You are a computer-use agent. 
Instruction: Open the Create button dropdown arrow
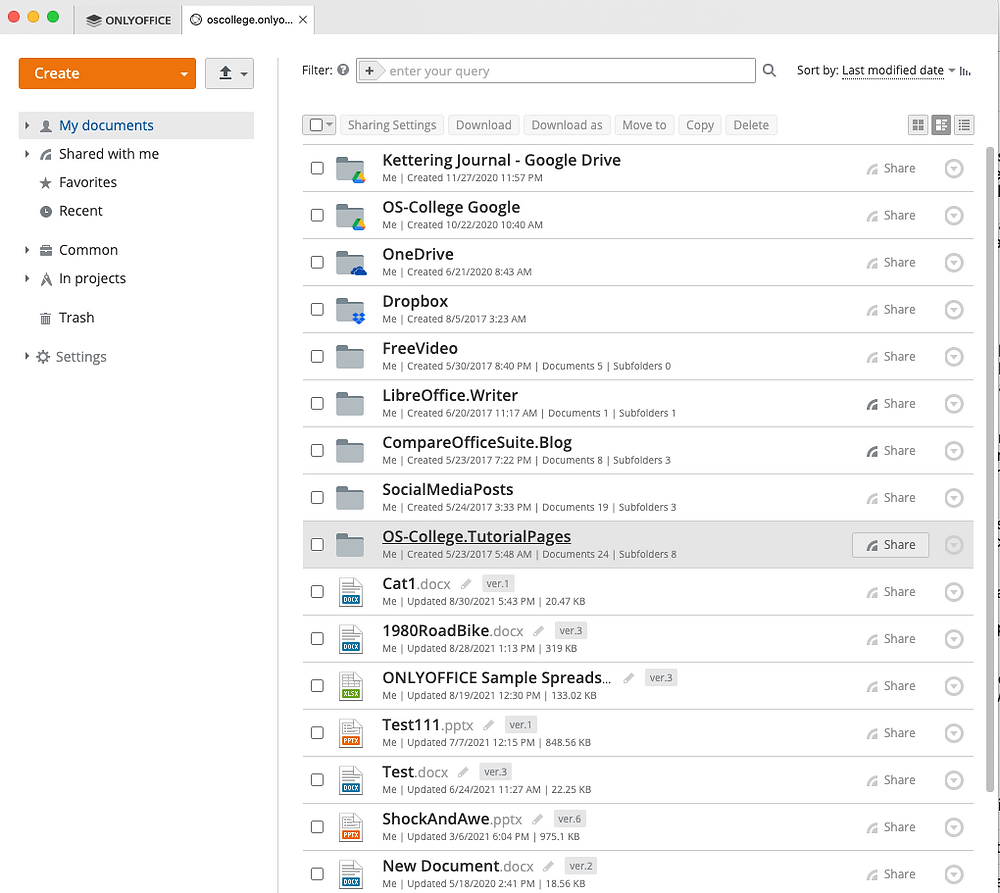click(184, 73)
